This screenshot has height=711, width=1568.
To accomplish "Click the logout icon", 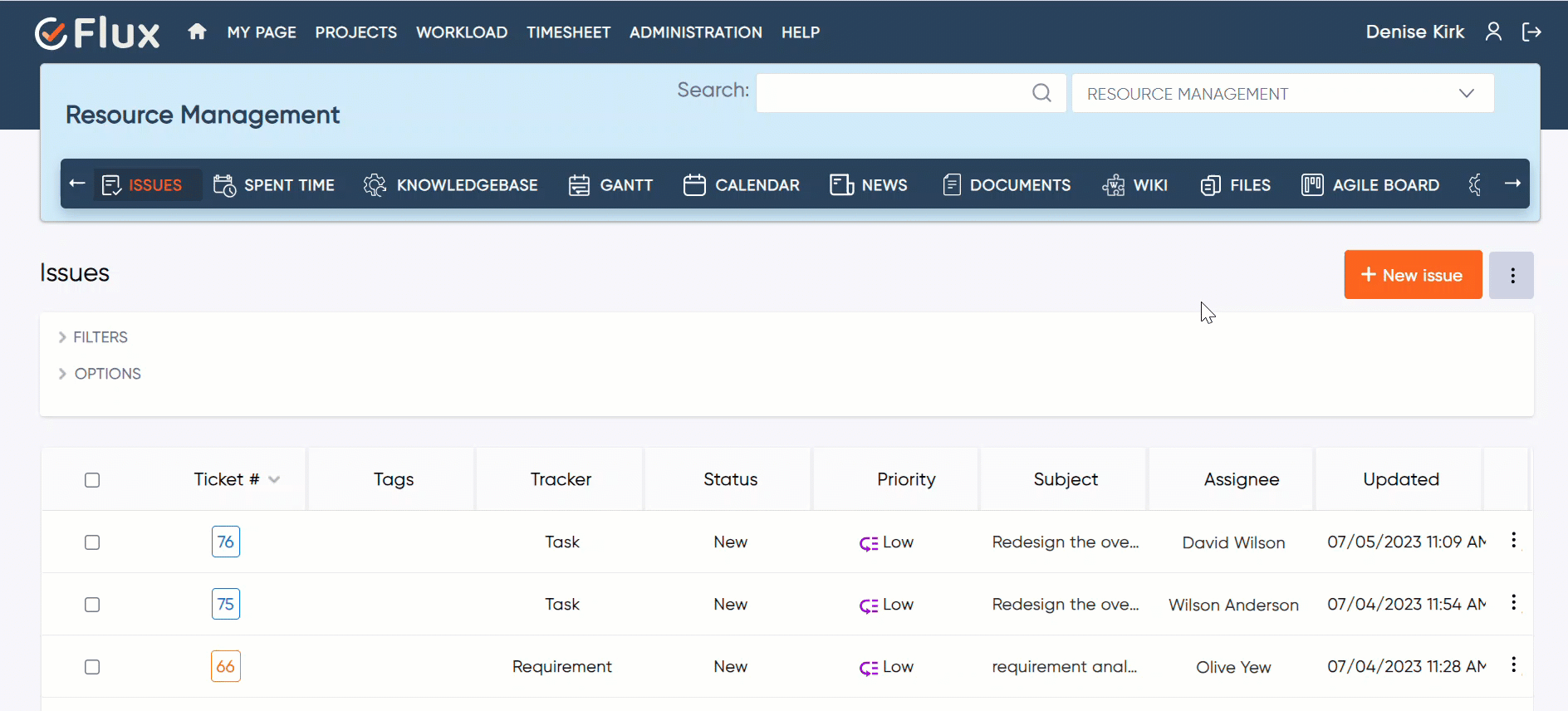I will tap(1531, 32).
